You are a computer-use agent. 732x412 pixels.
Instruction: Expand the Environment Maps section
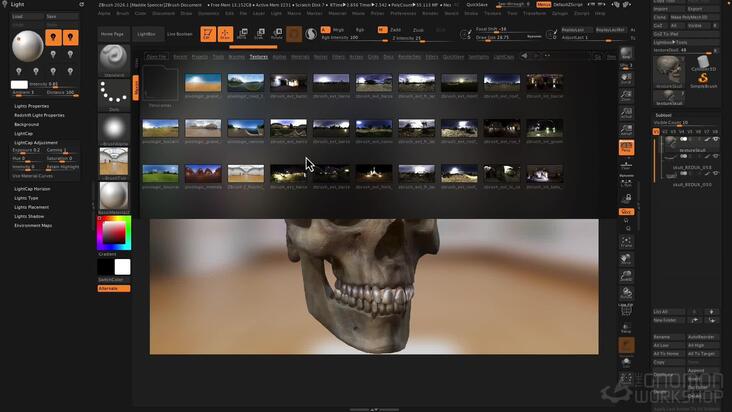click(33, 225)
